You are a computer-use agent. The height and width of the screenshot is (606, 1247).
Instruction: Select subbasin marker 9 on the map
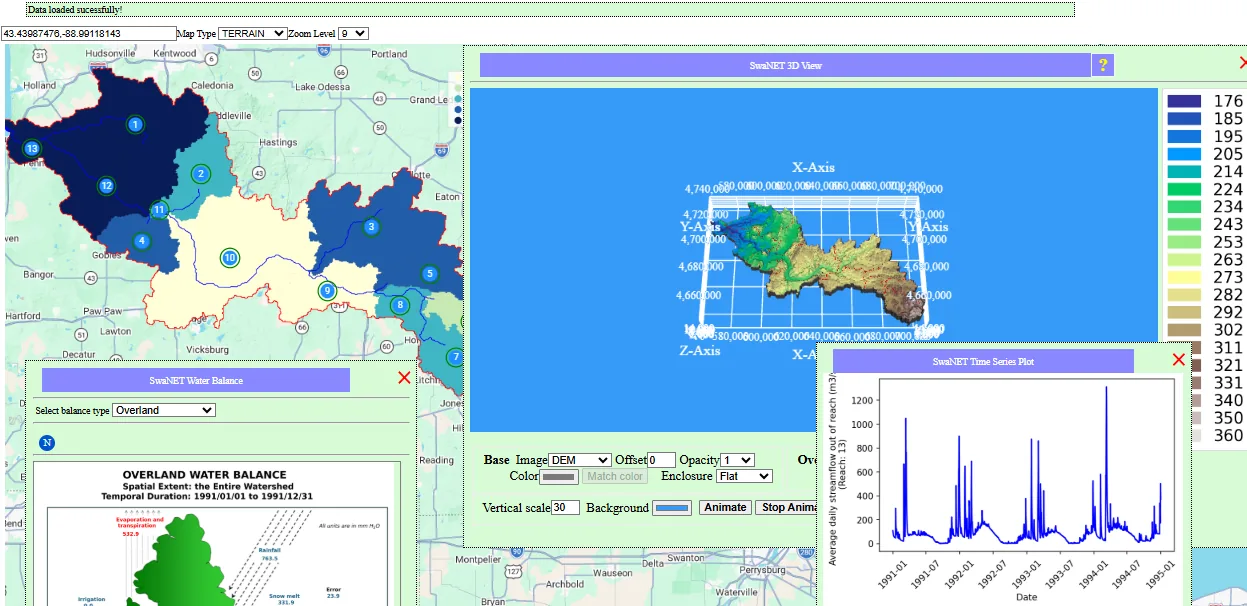coord(326,291)
